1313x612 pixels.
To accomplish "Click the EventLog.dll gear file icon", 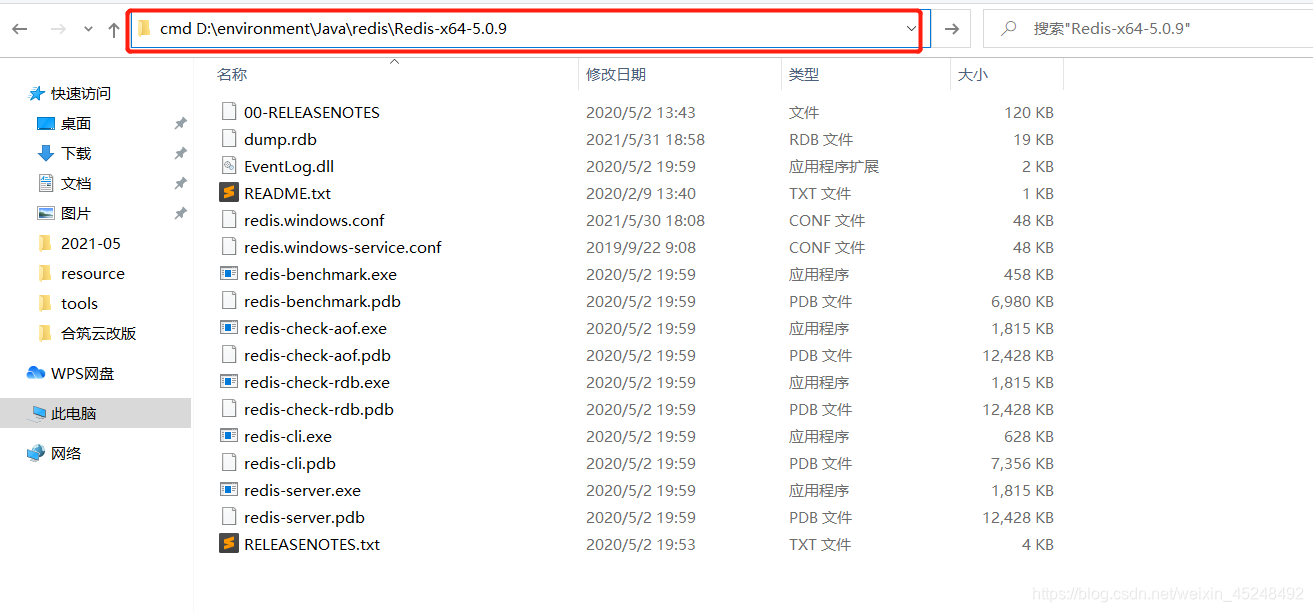I will 229,166.
